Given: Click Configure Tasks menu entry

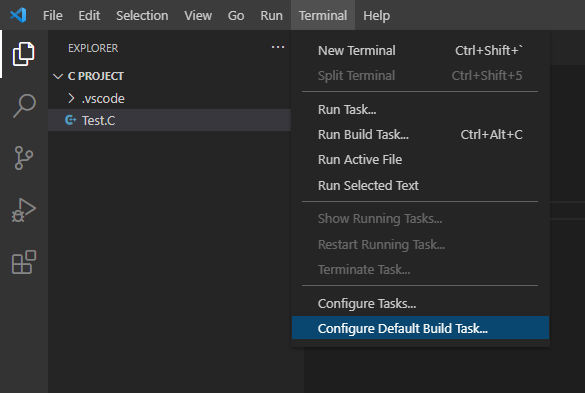Looking at the screenshot, I should click(420, 303).
